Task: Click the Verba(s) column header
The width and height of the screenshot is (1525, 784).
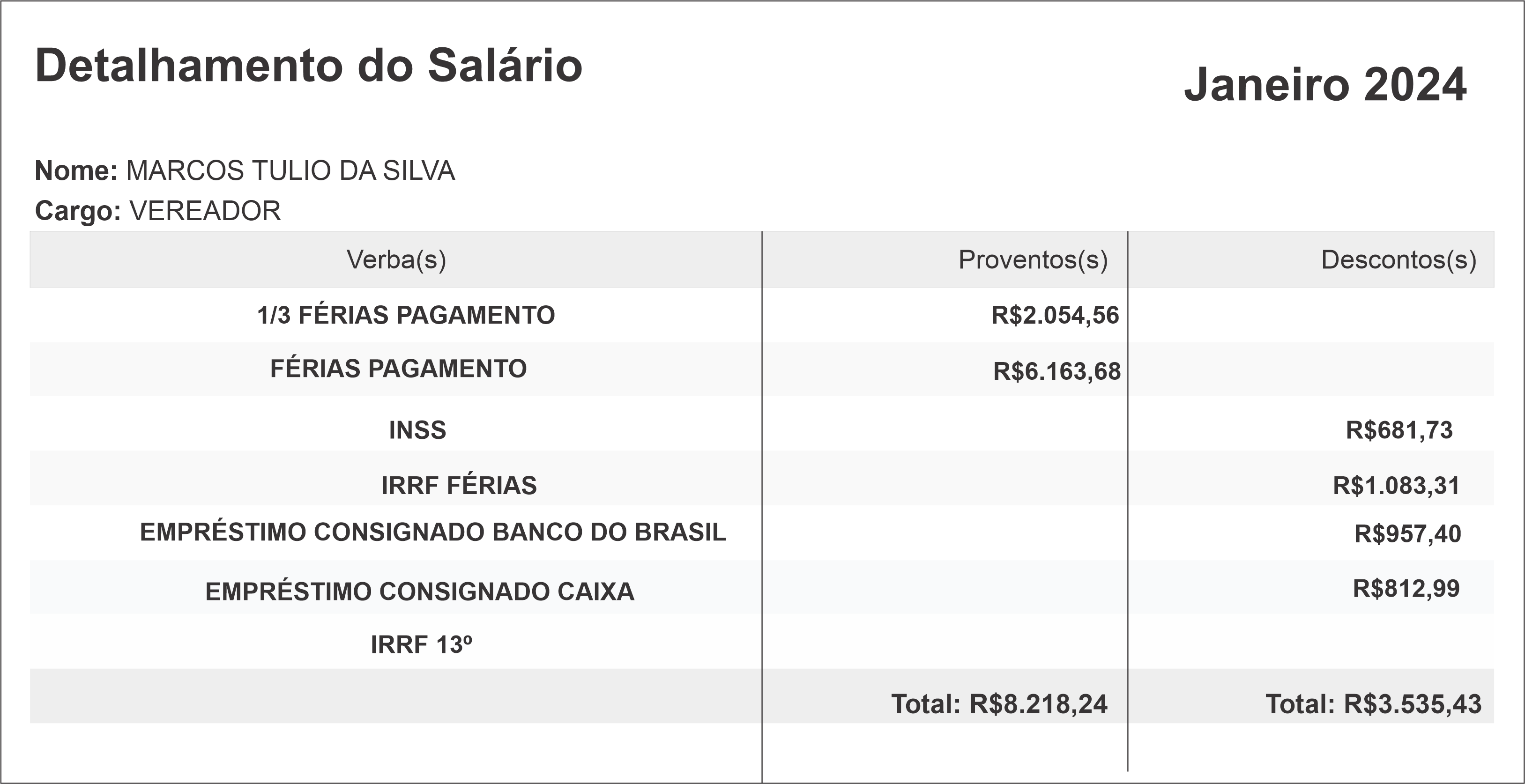Action: coord(396,260)
